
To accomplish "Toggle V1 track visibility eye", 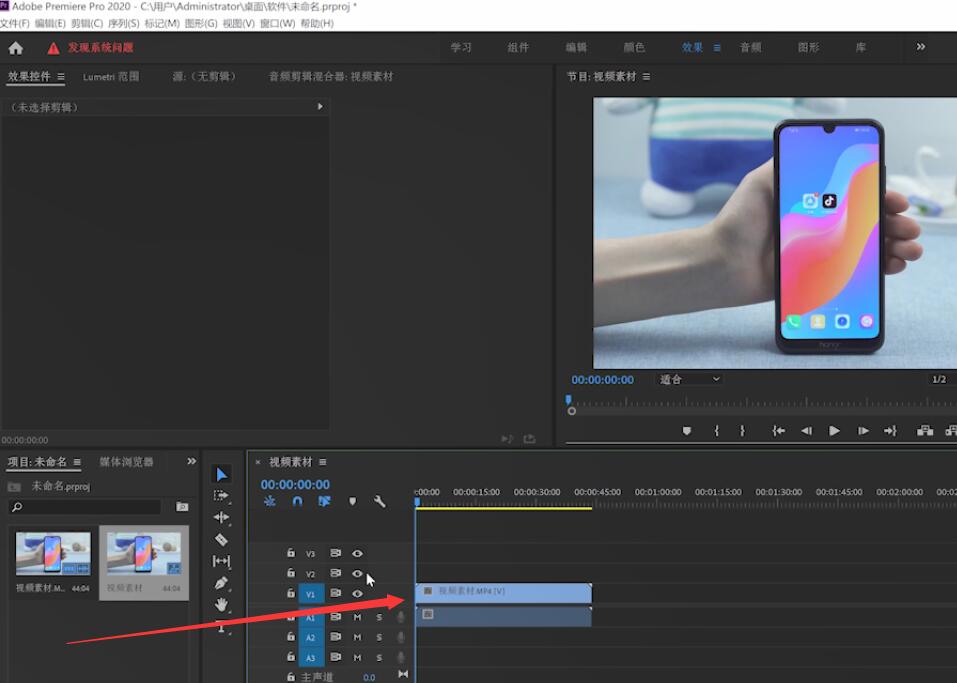I will click(x=357, y=593).
